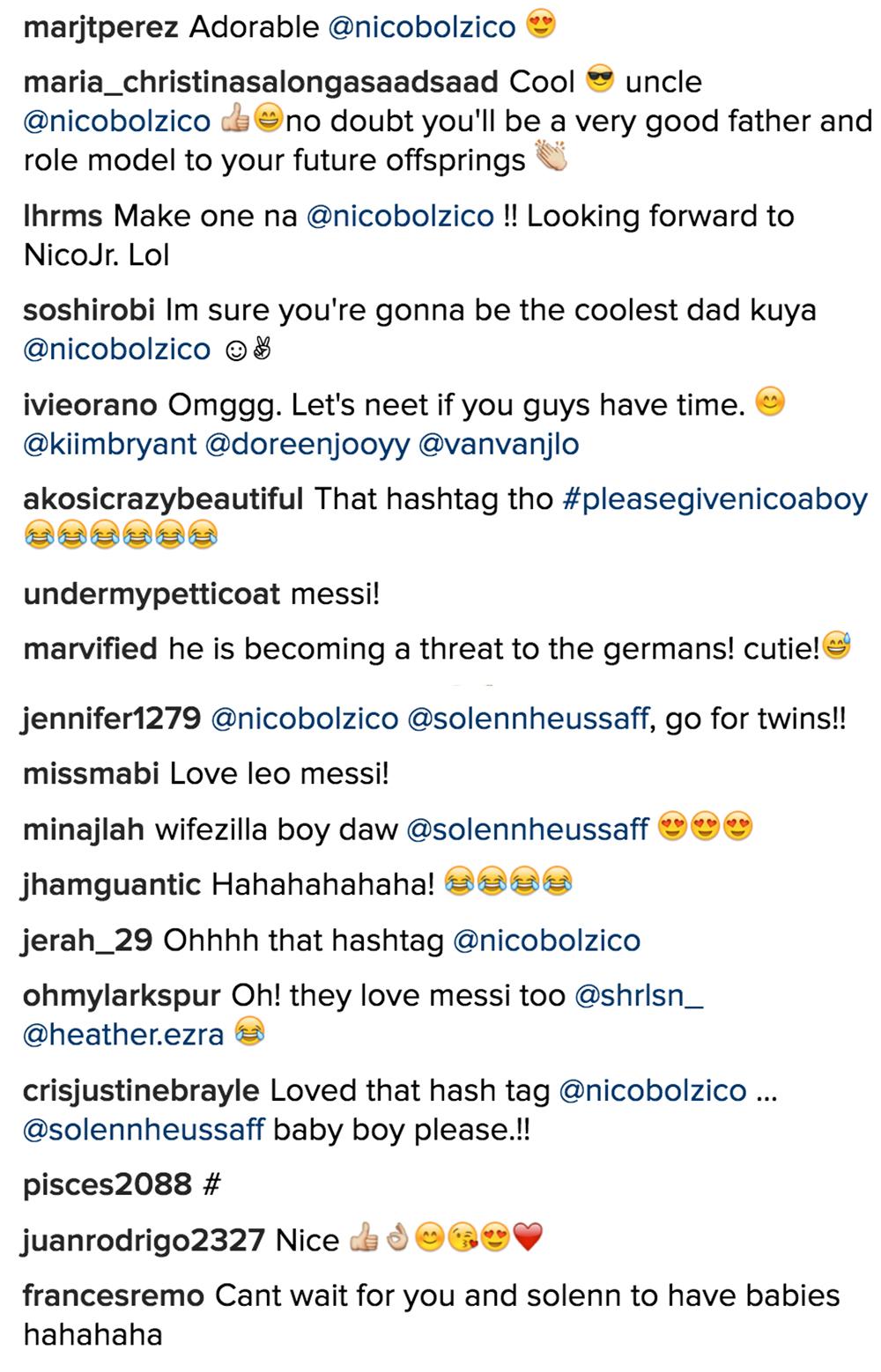Viewport: 881px width, 1372px height.
Task: Click the @doreenjooyy mention
Action: click(x=307, y=444)
